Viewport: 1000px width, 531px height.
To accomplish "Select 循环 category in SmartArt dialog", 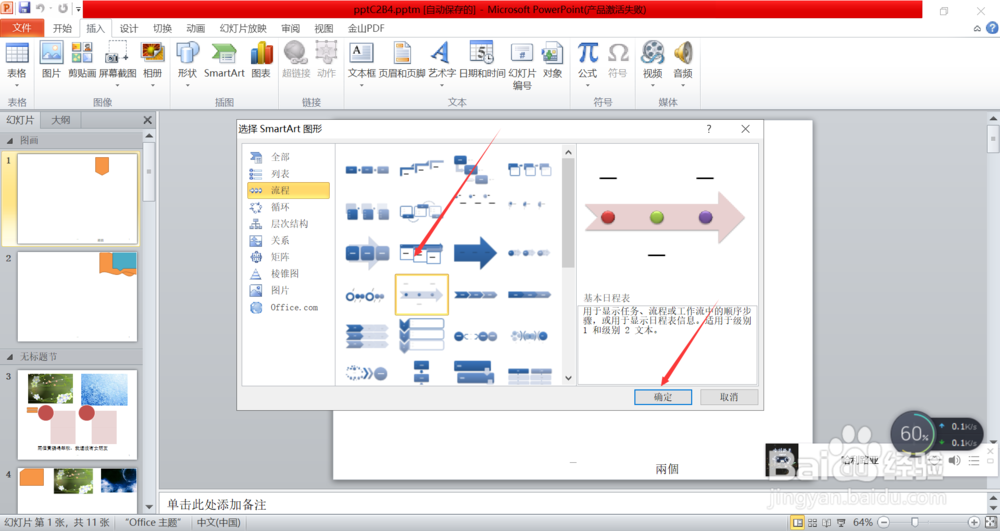I will click(288, 207).
